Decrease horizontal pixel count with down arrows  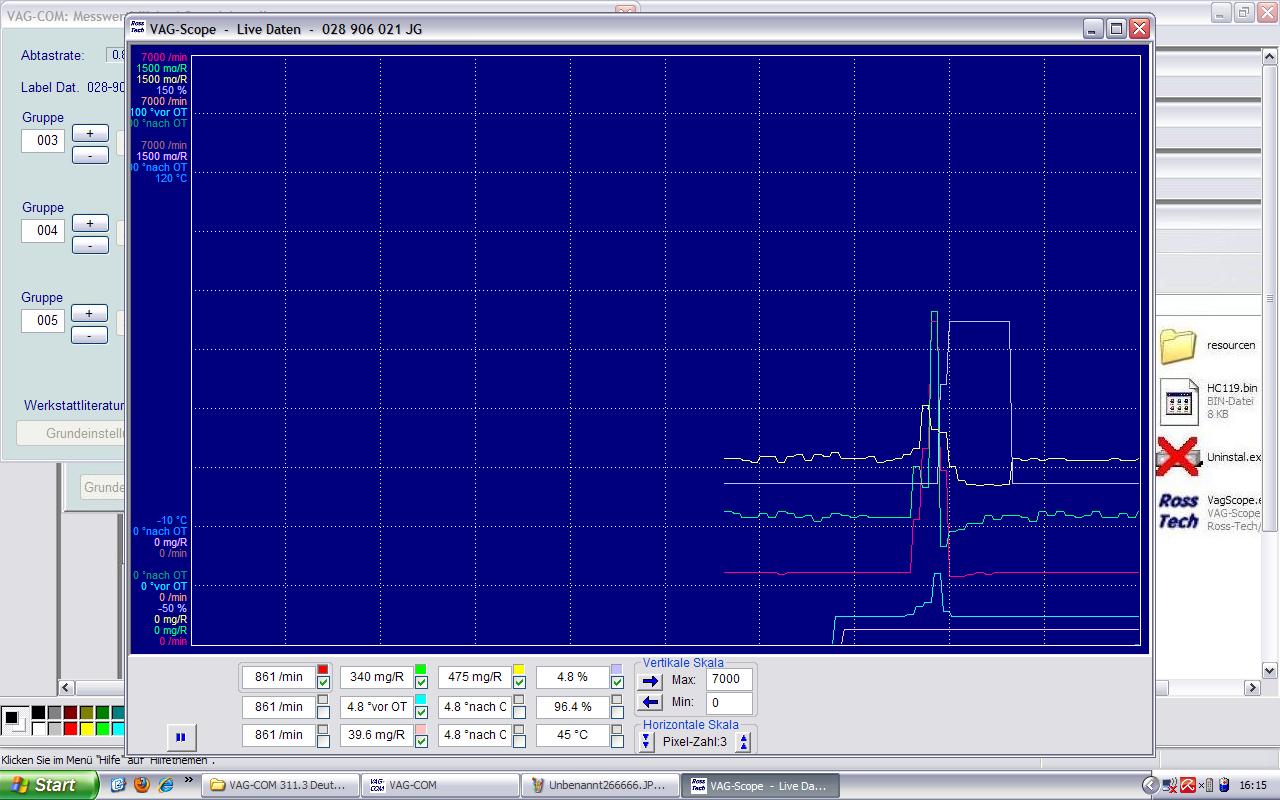tap(647, 742)
